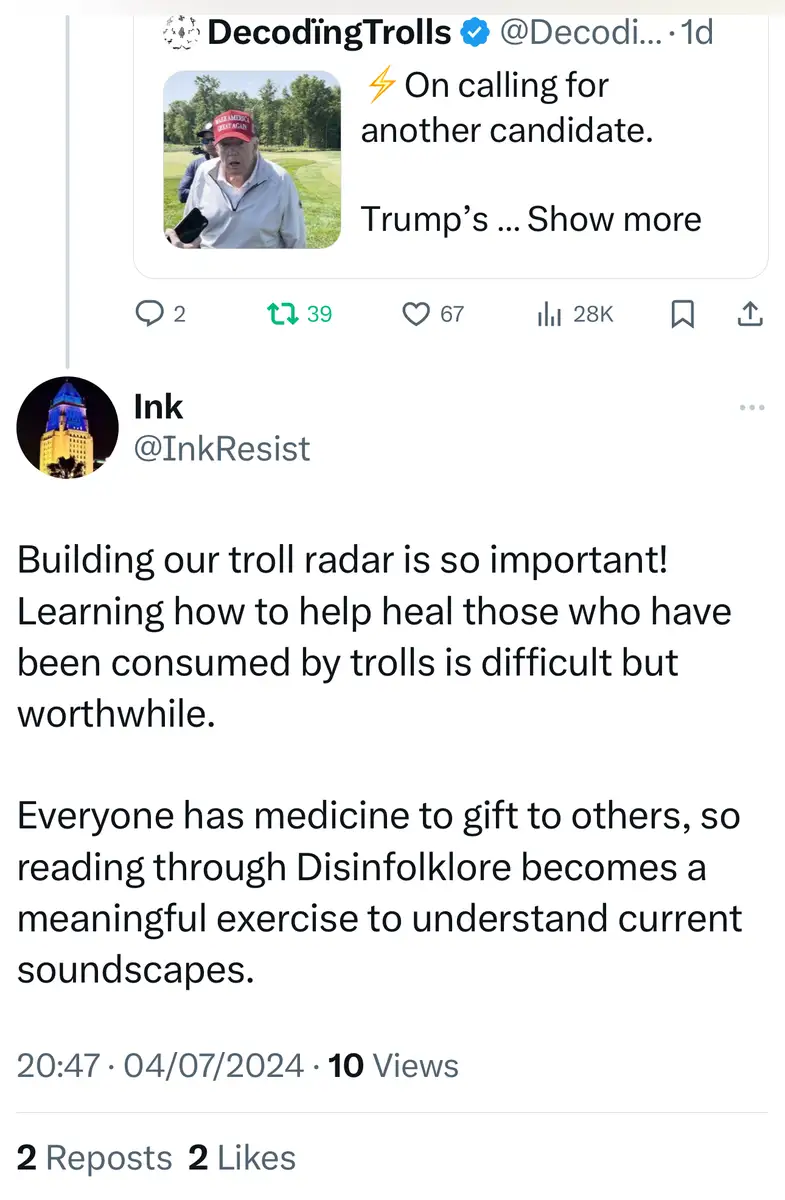Tap the share icon for the tweet

click(749, 314)
